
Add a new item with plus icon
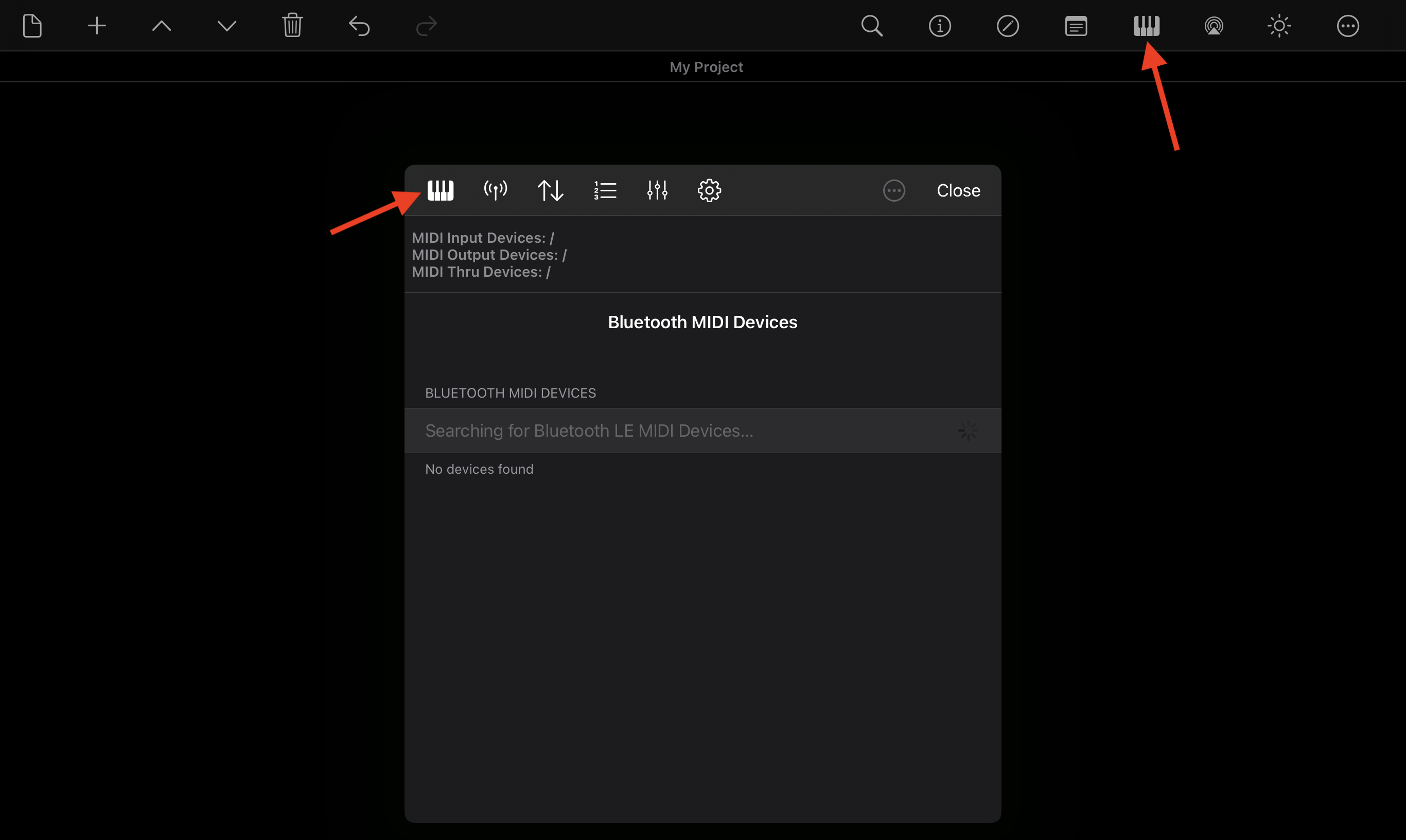(x=97, y=26)
